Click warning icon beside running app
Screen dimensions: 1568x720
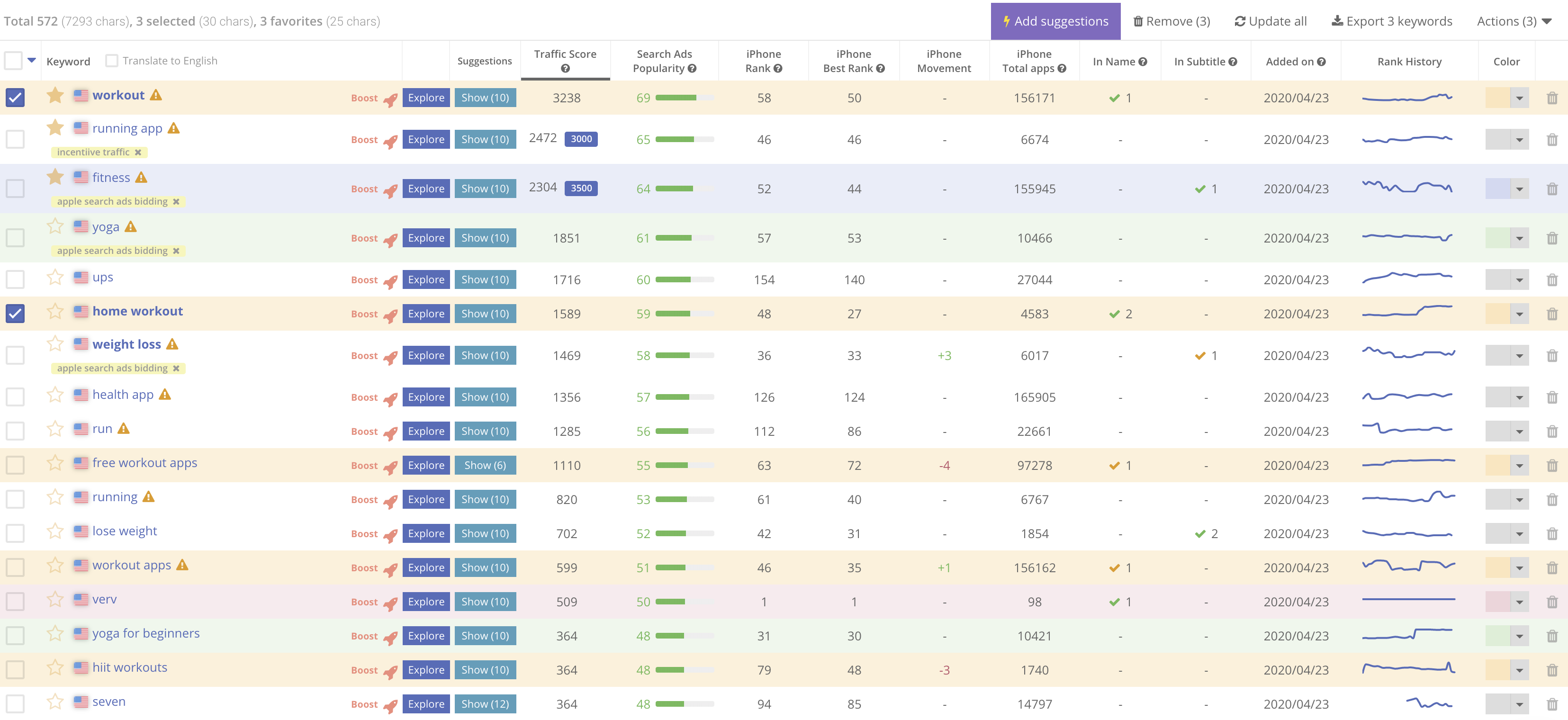(173, 128)
